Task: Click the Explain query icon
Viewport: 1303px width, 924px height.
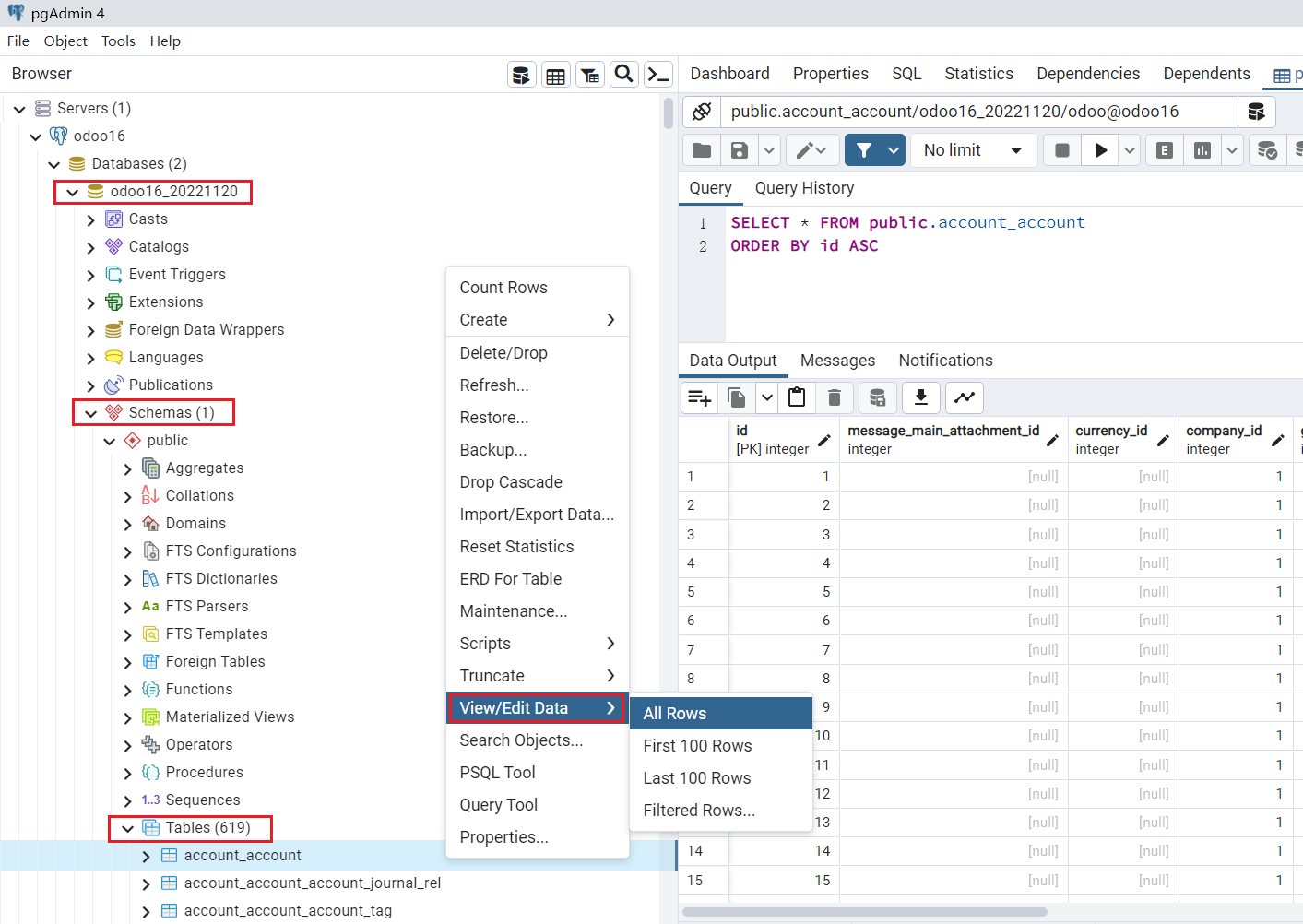Action: [x=1165, y=150]
